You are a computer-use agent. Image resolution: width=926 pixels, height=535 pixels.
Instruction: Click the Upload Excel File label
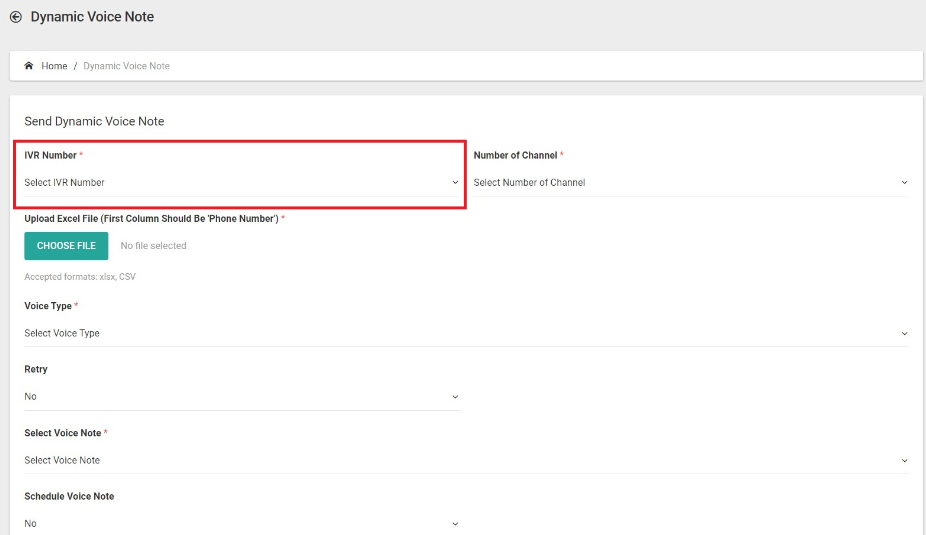click(x=151, y=218)
